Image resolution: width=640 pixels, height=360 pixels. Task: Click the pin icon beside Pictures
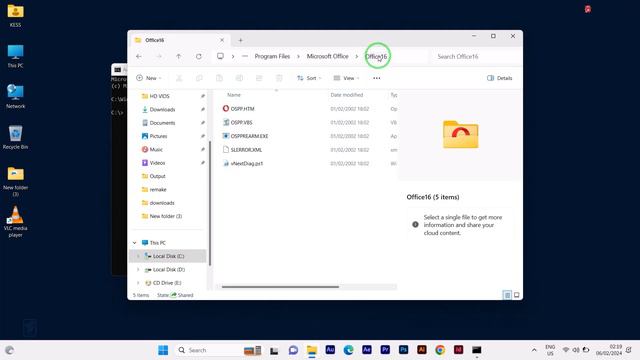click(202, 136)
